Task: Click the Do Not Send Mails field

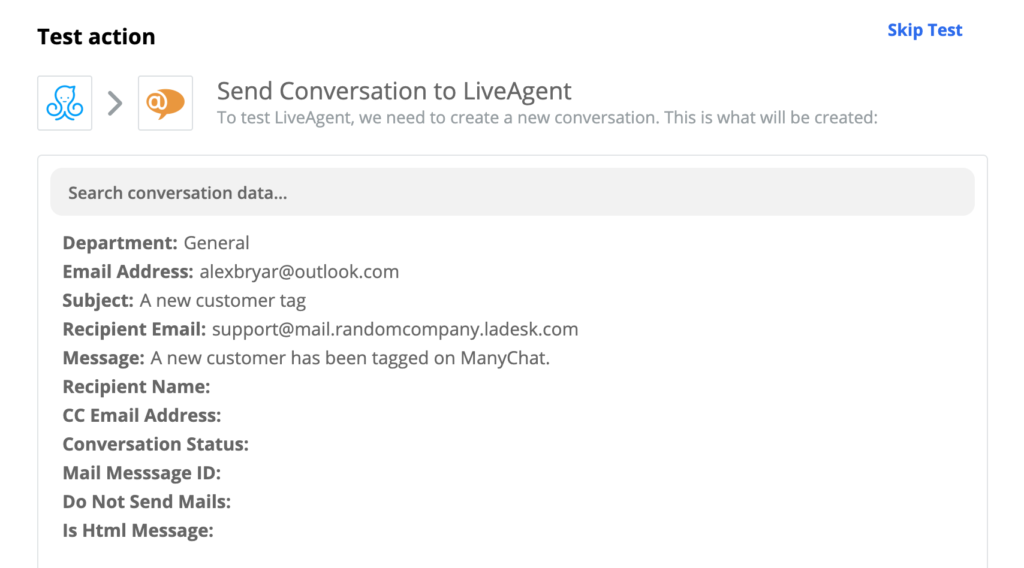Action: click(146, 502)
